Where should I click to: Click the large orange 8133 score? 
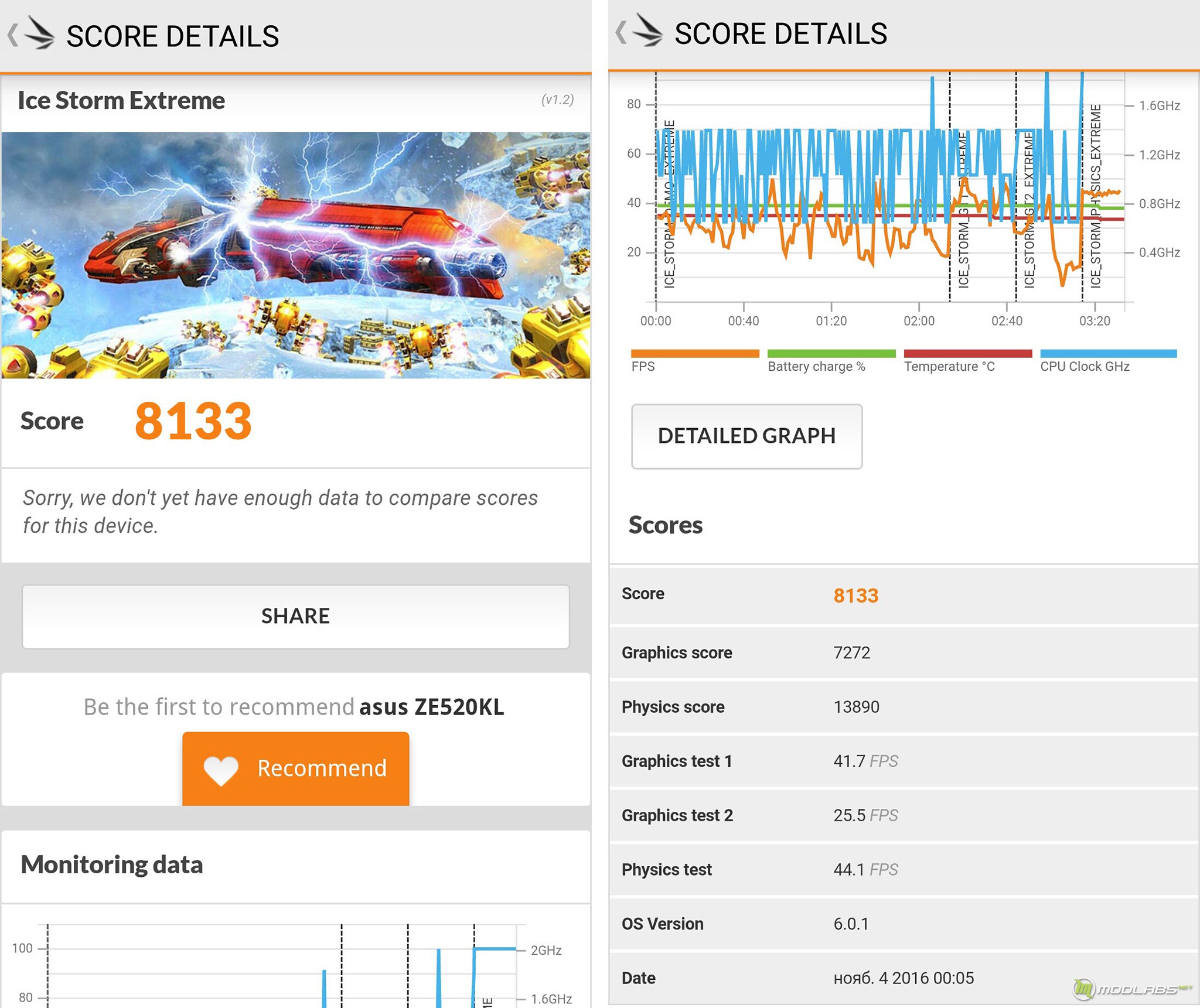[x=193, y=421]
